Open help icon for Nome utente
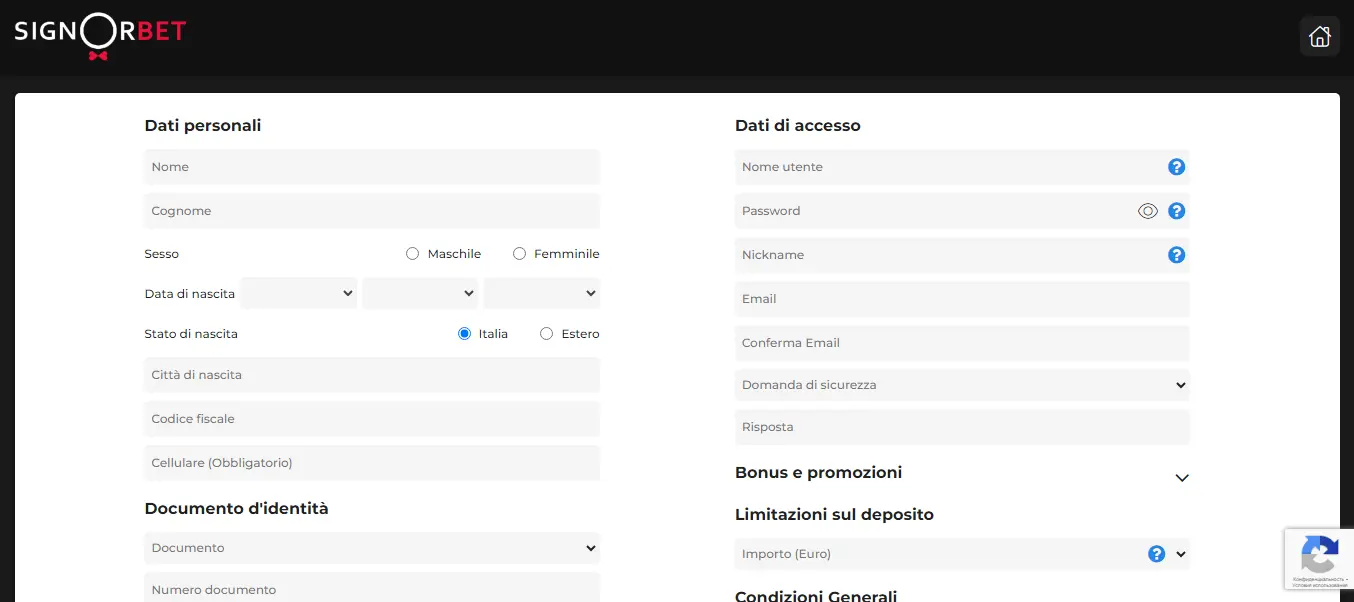The image size is (1354, 602). click(x=1176, y=167)
